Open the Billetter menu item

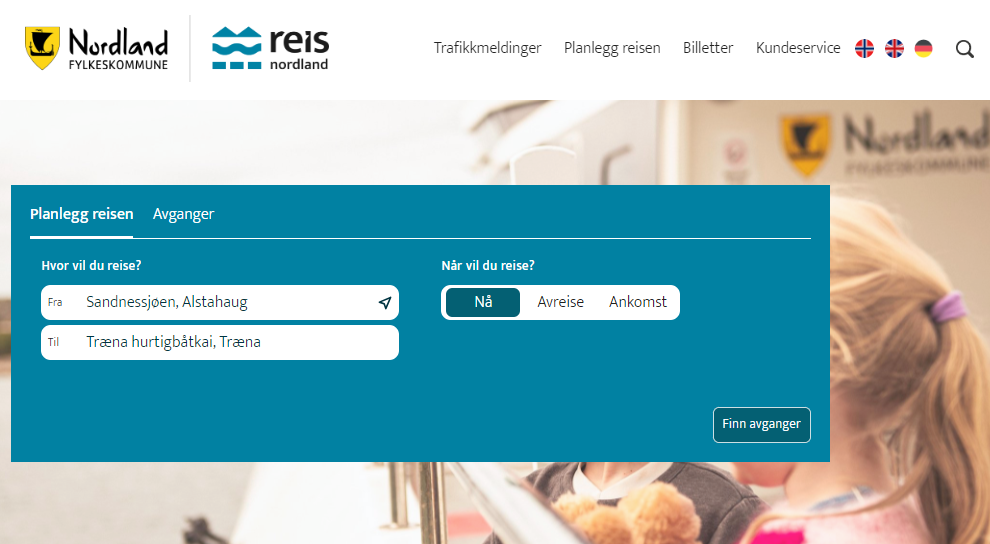[x=708, y=48]
